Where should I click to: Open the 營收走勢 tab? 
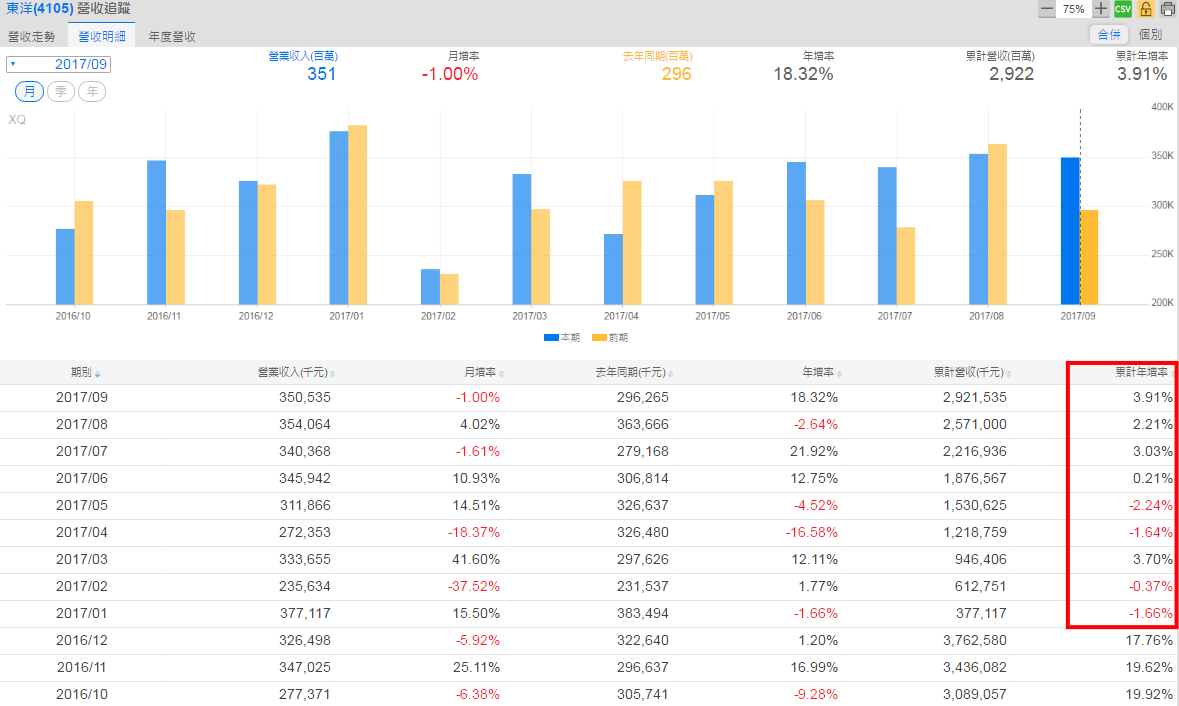(x=32, y=36)
